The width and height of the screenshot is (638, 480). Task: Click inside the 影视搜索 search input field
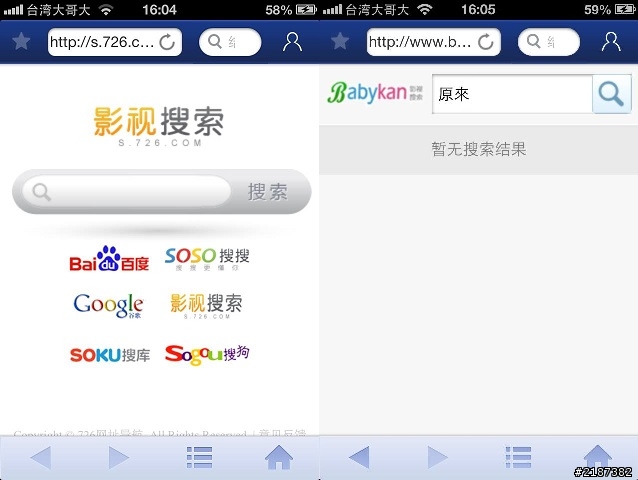coord(127,191)
